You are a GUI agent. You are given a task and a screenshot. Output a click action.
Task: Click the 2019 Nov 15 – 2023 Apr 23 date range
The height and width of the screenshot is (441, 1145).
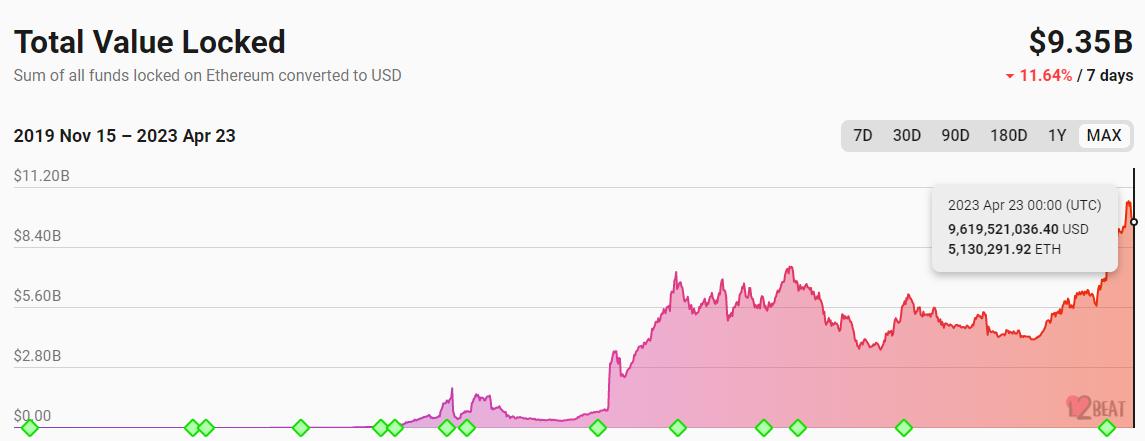click(125, 136)
